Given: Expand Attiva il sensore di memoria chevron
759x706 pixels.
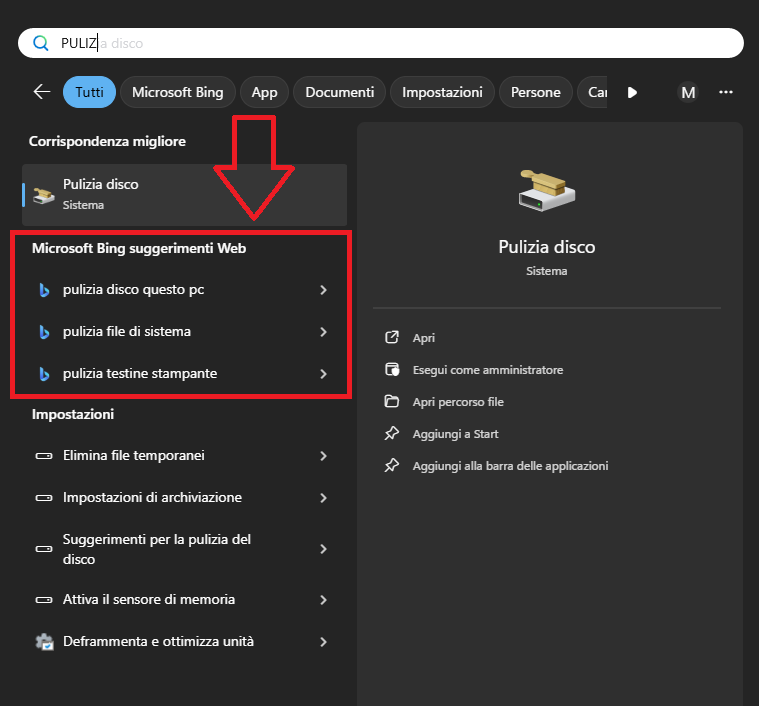Looking at the screenshot, I should pyautogui.click(x=323, y=600).
